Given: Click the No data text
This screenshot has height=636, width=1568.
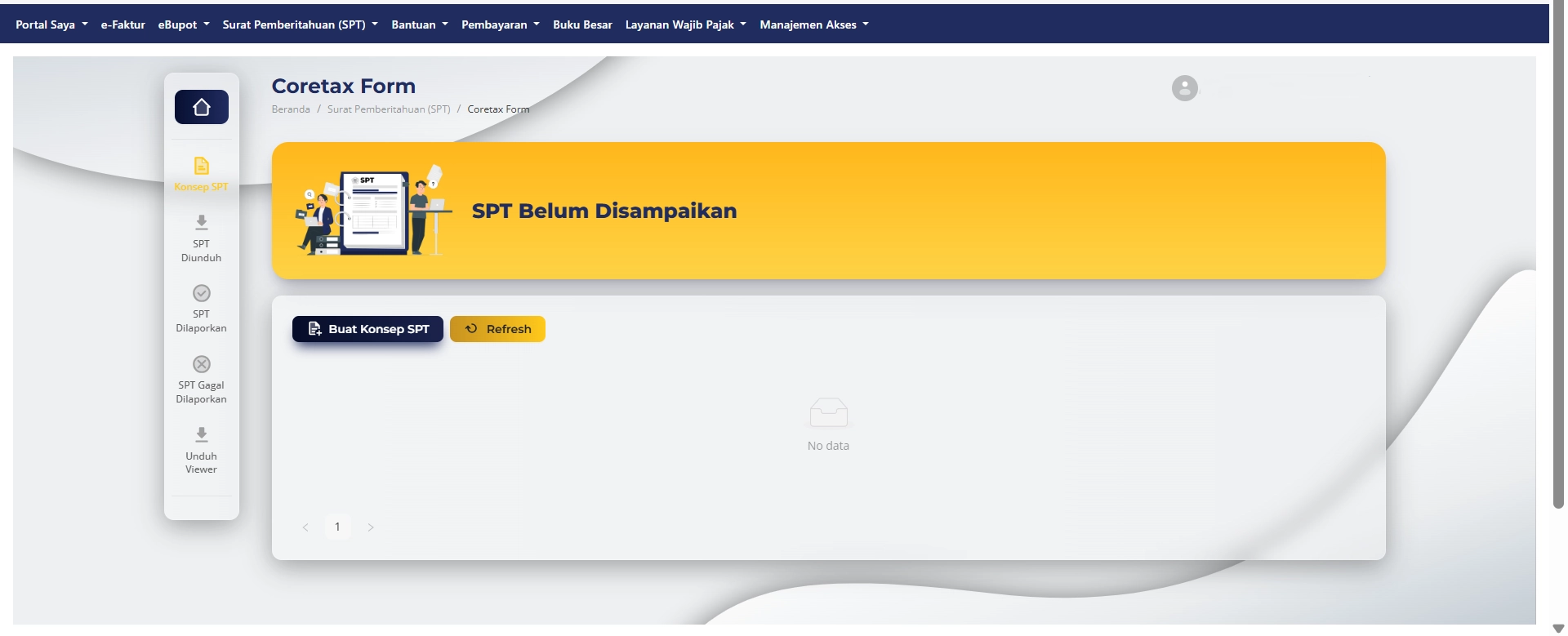Looking at the screenshot, I should [828, 446].
